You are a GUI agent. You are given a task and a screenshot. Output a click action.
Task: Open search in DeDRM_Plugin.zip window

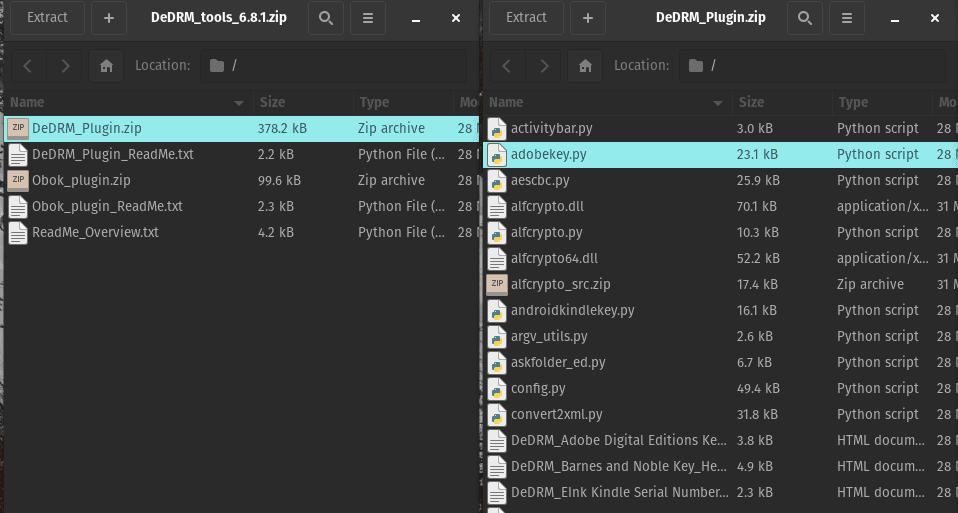pyautogui.click(x=805, y=18)
